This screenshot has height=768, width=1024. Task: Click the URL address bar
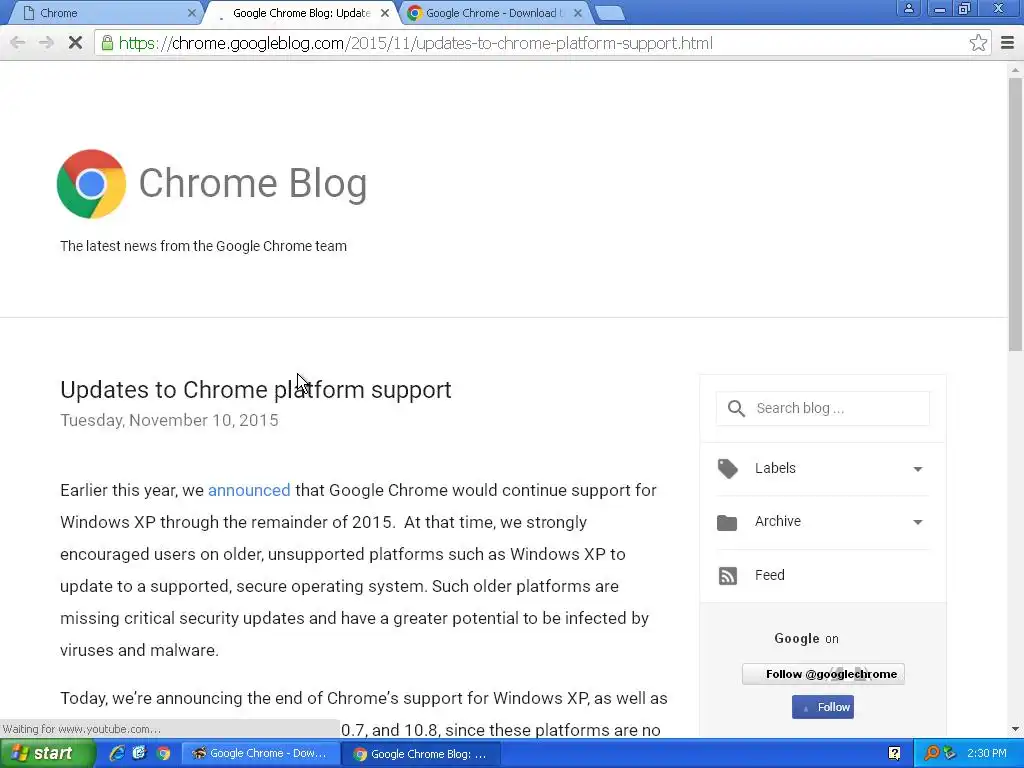click(542, 43)
